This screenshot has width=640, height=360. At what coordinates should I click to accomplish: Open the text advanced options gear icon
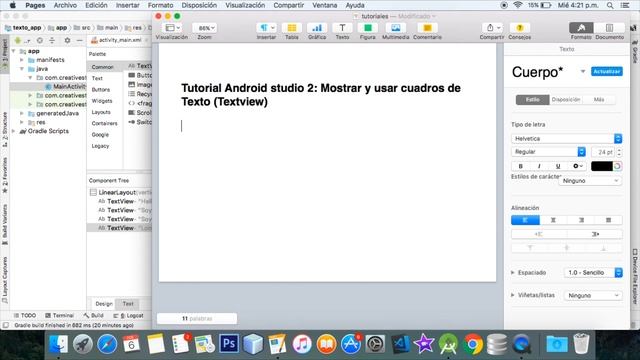[578, 166]
